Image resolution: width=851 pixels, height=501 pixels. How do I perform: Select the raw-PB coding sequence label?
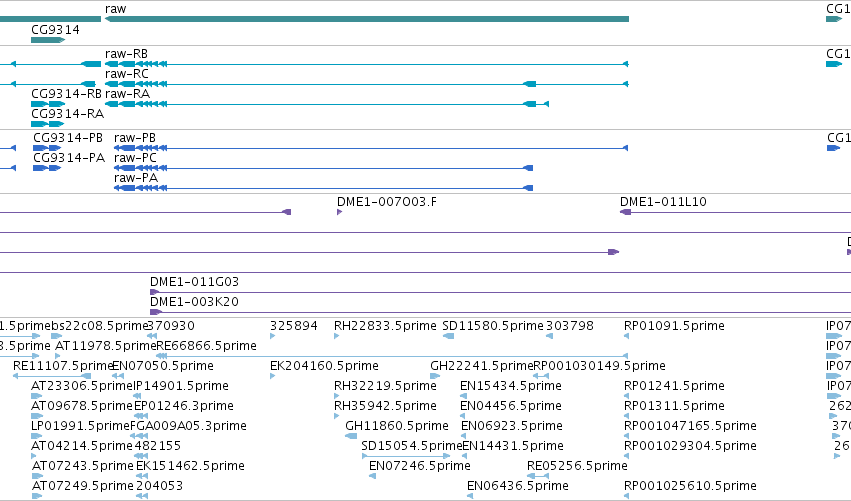pos(135,138)
